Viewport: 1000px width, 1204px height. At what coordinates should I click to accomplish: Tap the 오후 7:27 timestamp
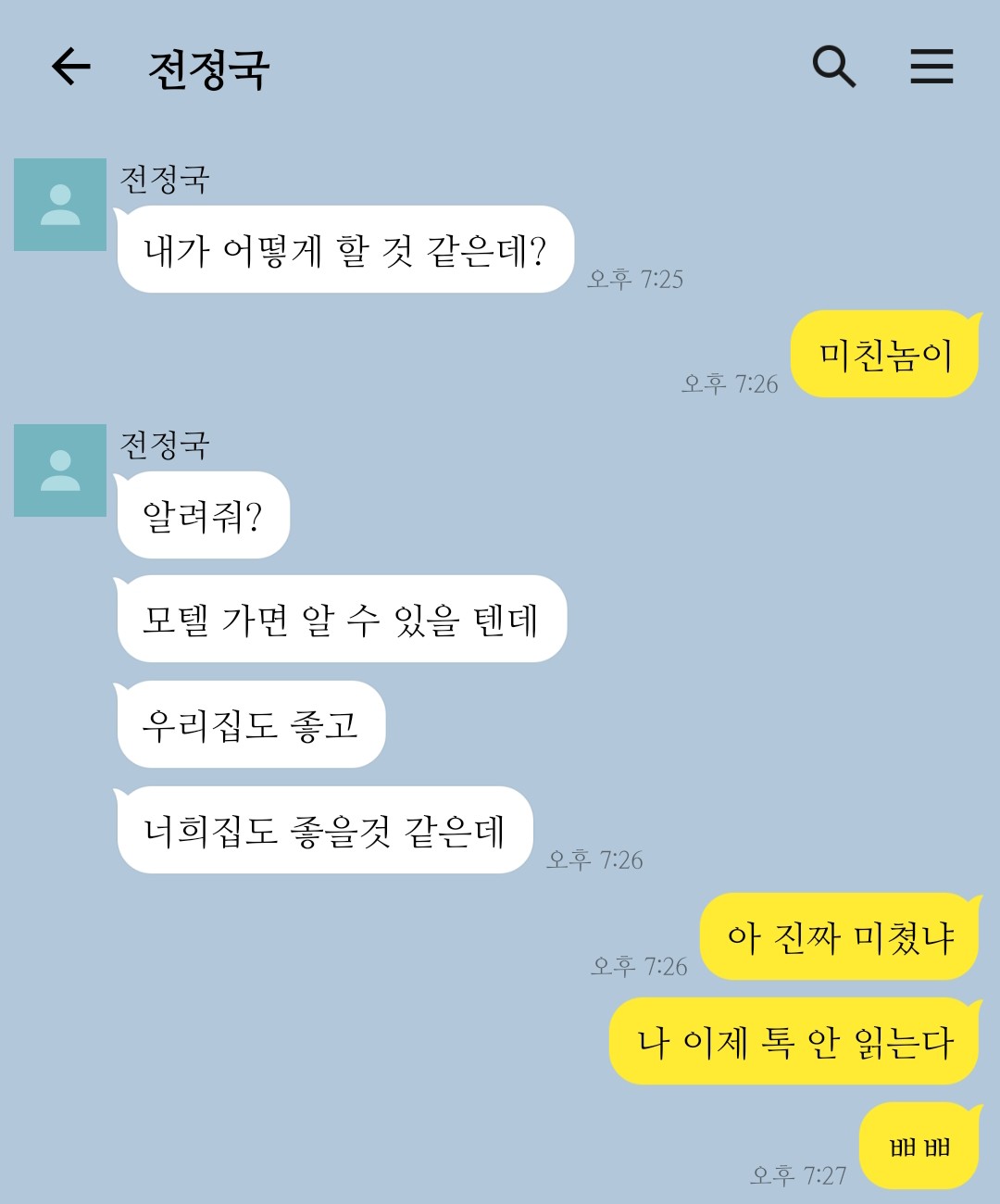click(798, 1175)
